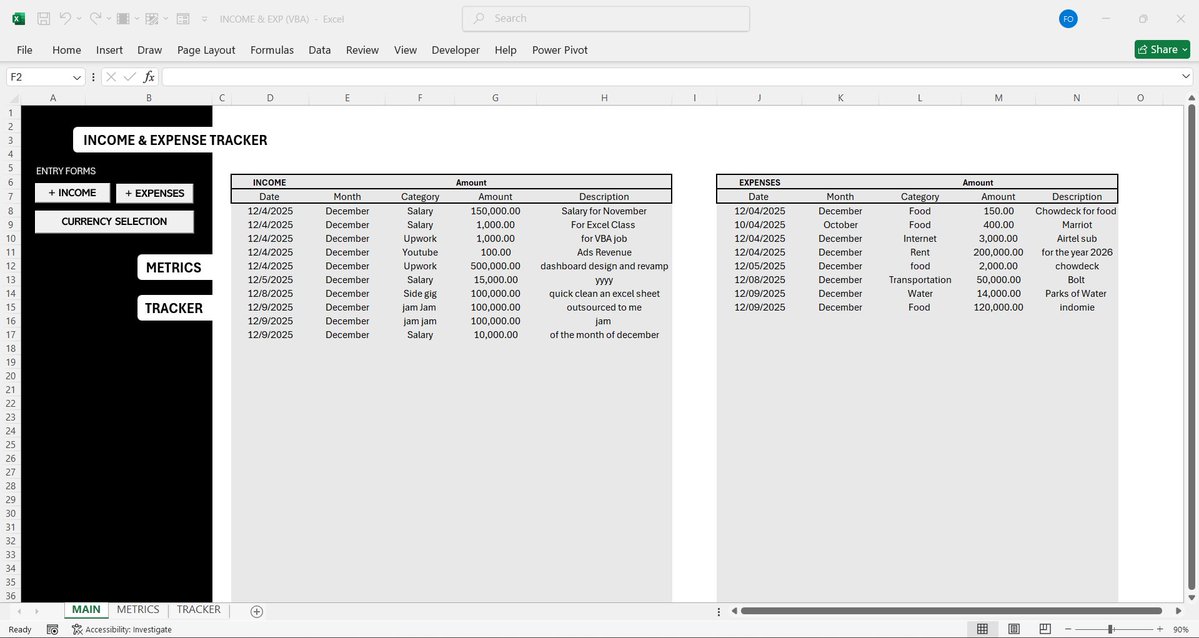The image size is (1199, 638).
Task: Add a new sheet with plus icon
Action: (x=257, y=611)
